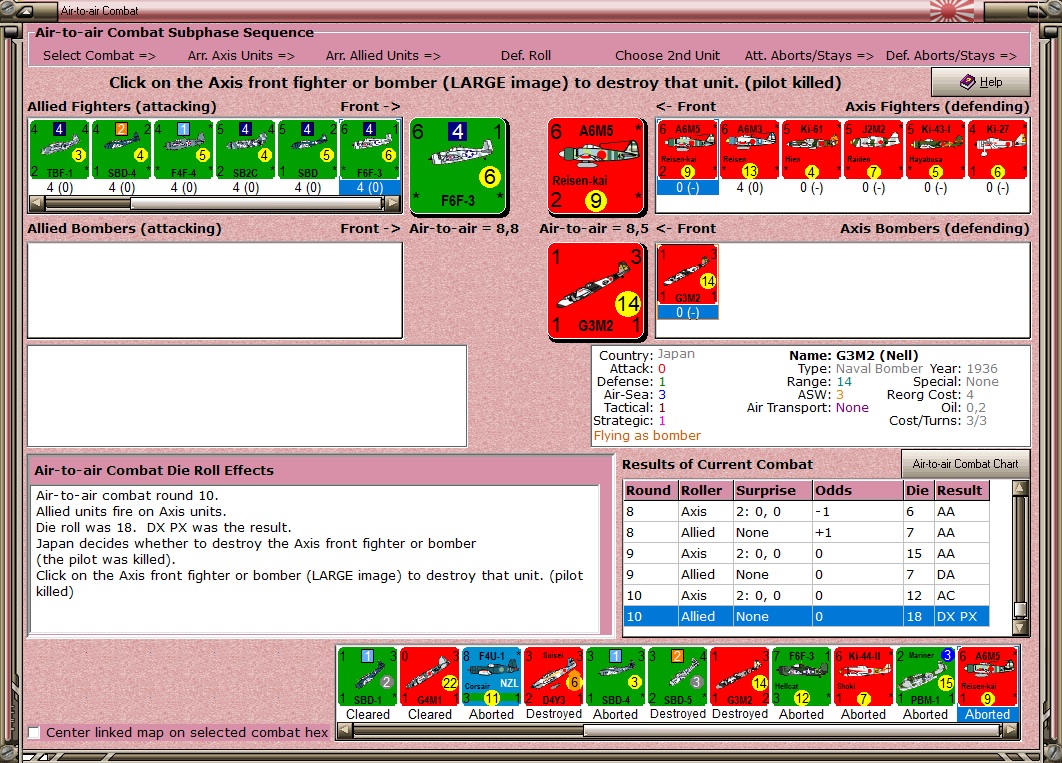1062x763 pixels.
Task: Select the small F6F-3 front fighter counter
Action: [370, 150]
